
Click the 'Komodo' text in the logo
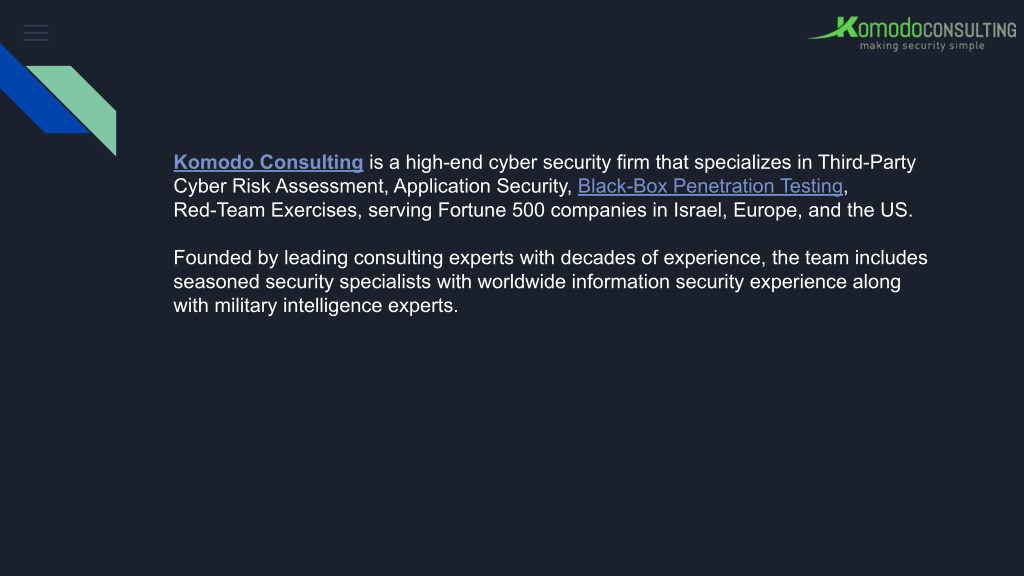879,27
